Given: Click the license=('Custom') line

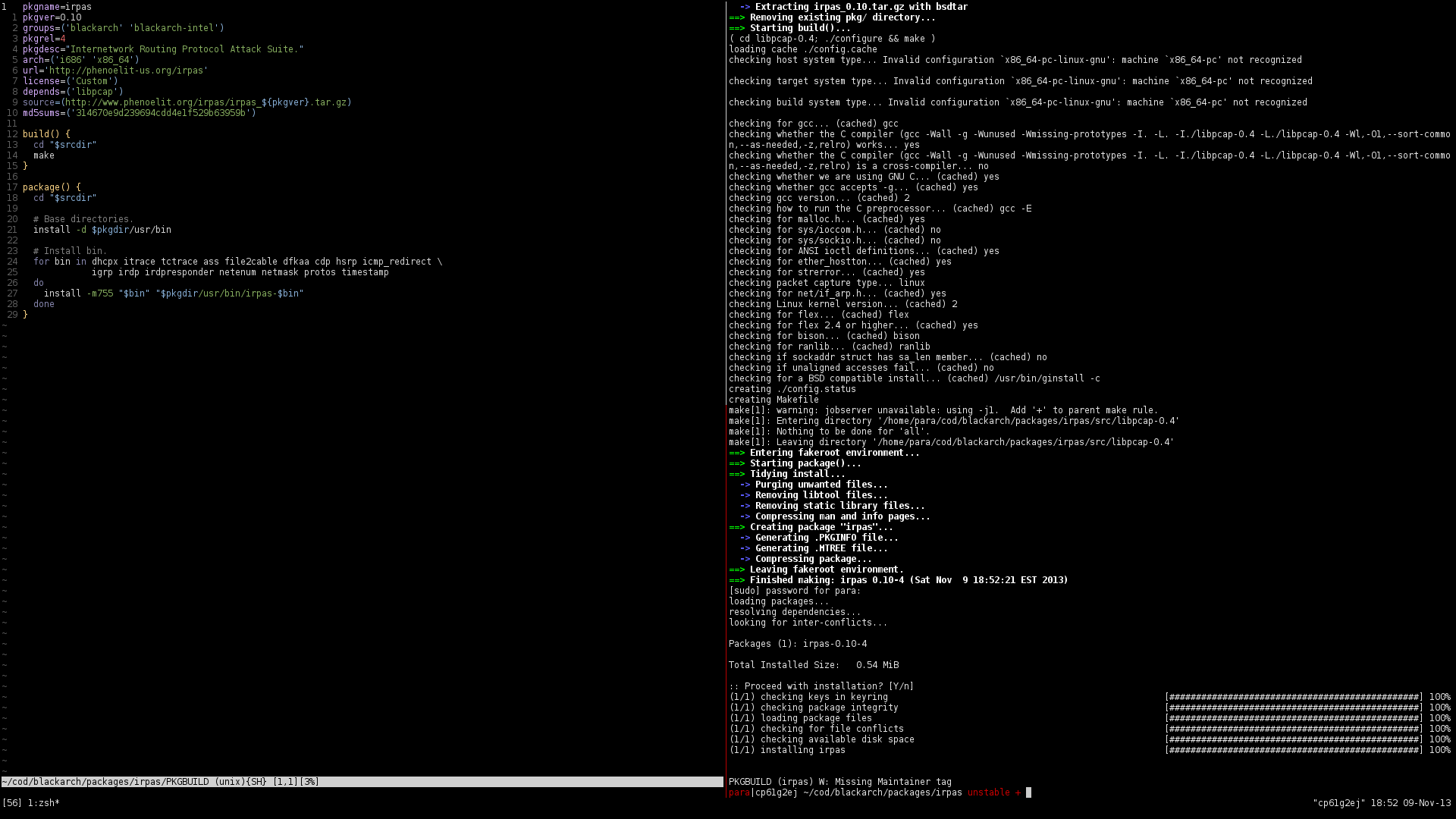Looking at the screenshot, I should [71, 81].
